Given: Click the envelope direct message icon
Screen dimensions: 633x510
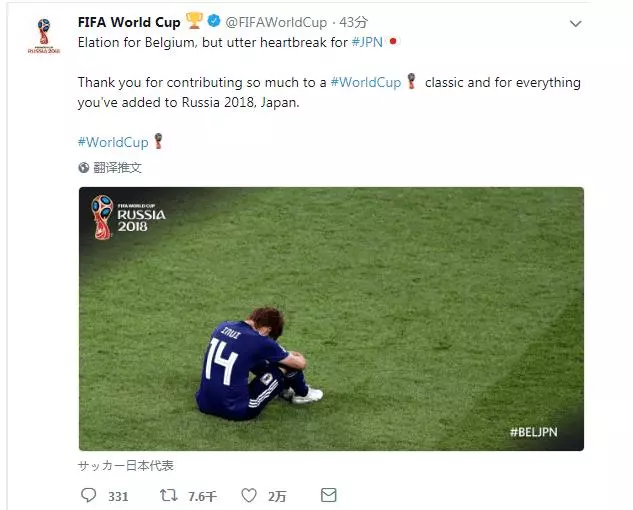Looking at the screenshot, I should [329, 495].
